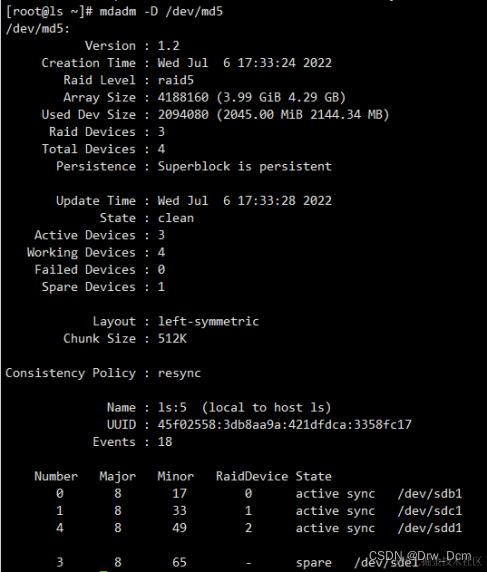This screenshot has width=487, height=572.
Task: Select the /dev/sdb1 device path
Action: tap(430, 494)
